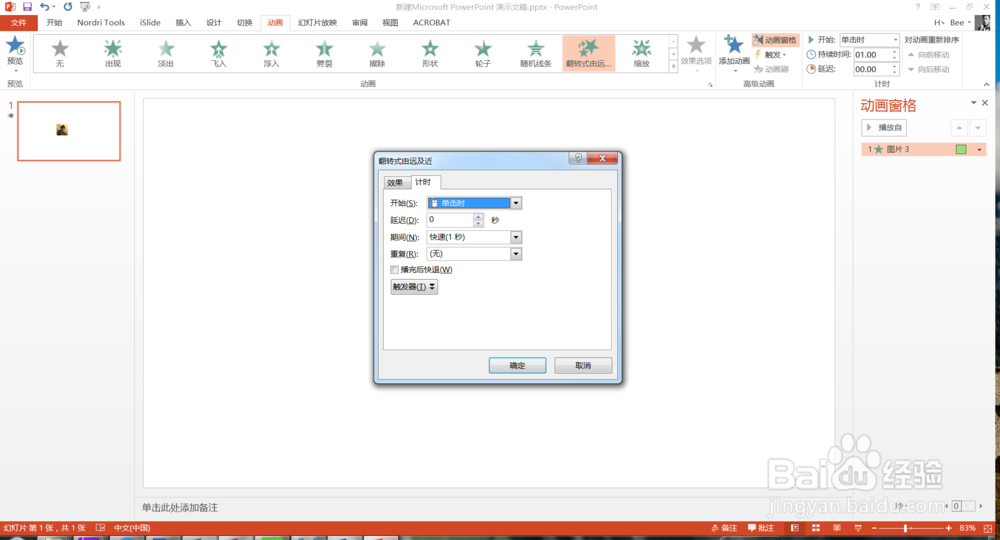This screenshot has width=1000, height=540.
Task: Toggle 批注 comments in status bar
Action: pos(761,528)
